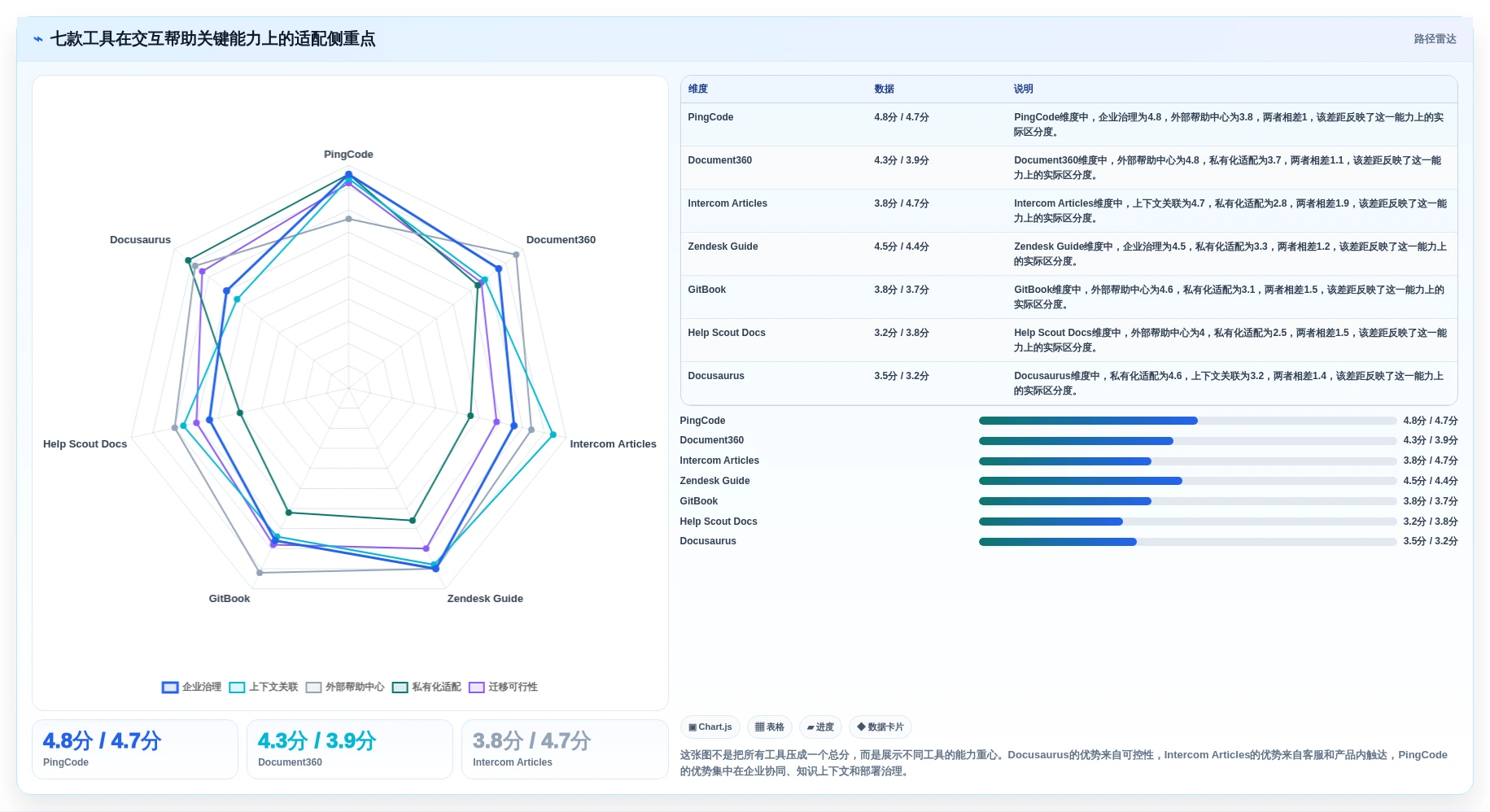Click the 进度 tag chip
Screen dimensions: 1490x812
820,727
